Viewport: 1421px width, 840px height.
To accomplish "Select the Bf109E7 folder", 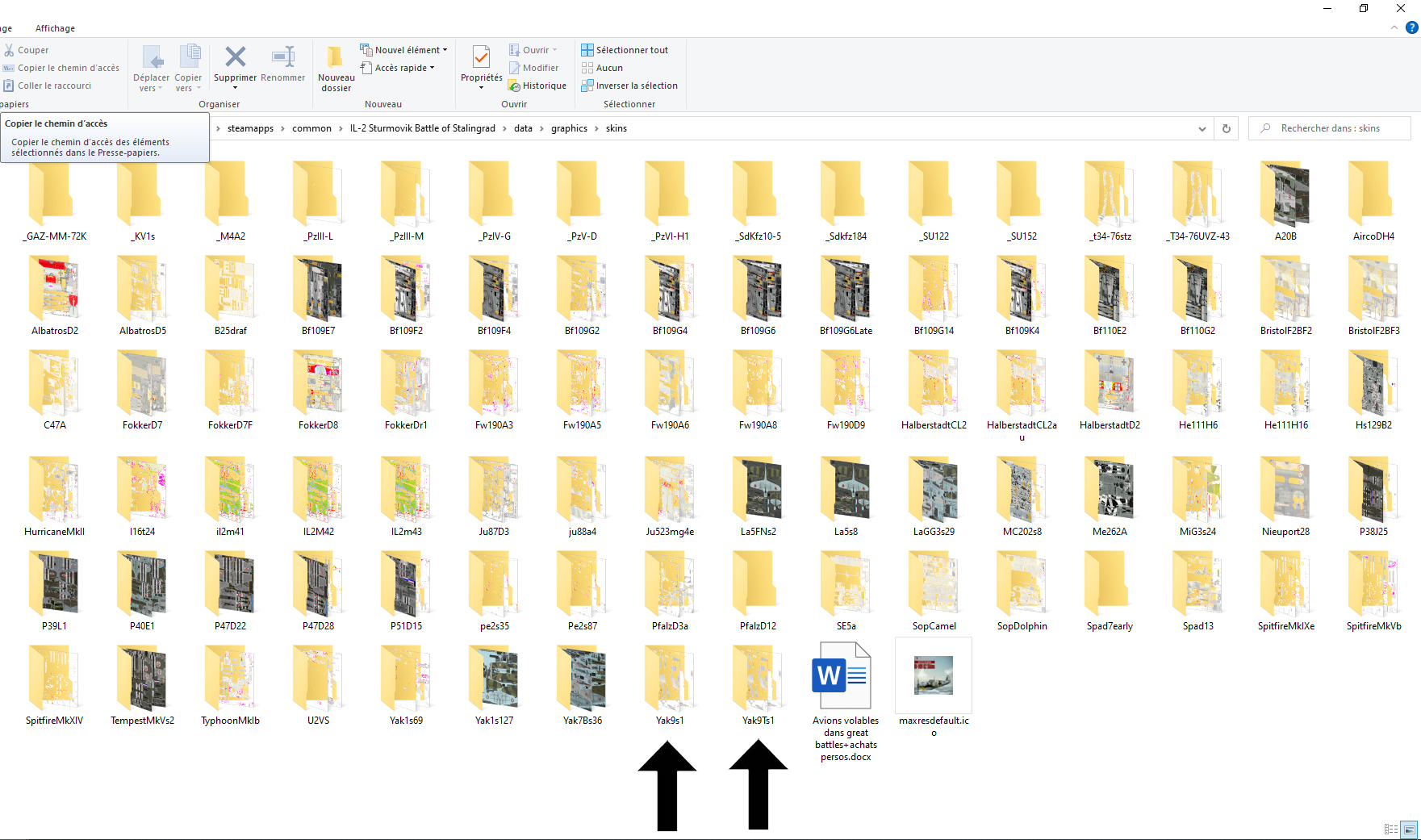I will [319, 296].
